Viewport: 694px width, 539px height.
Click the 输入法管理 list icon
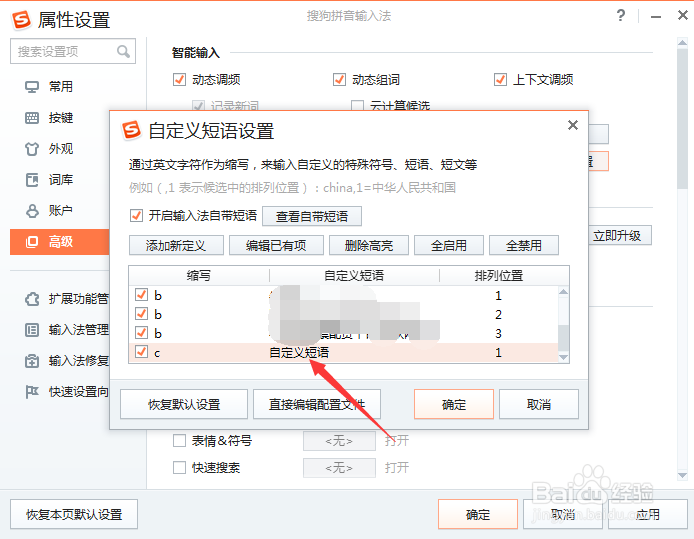point(32,330)
